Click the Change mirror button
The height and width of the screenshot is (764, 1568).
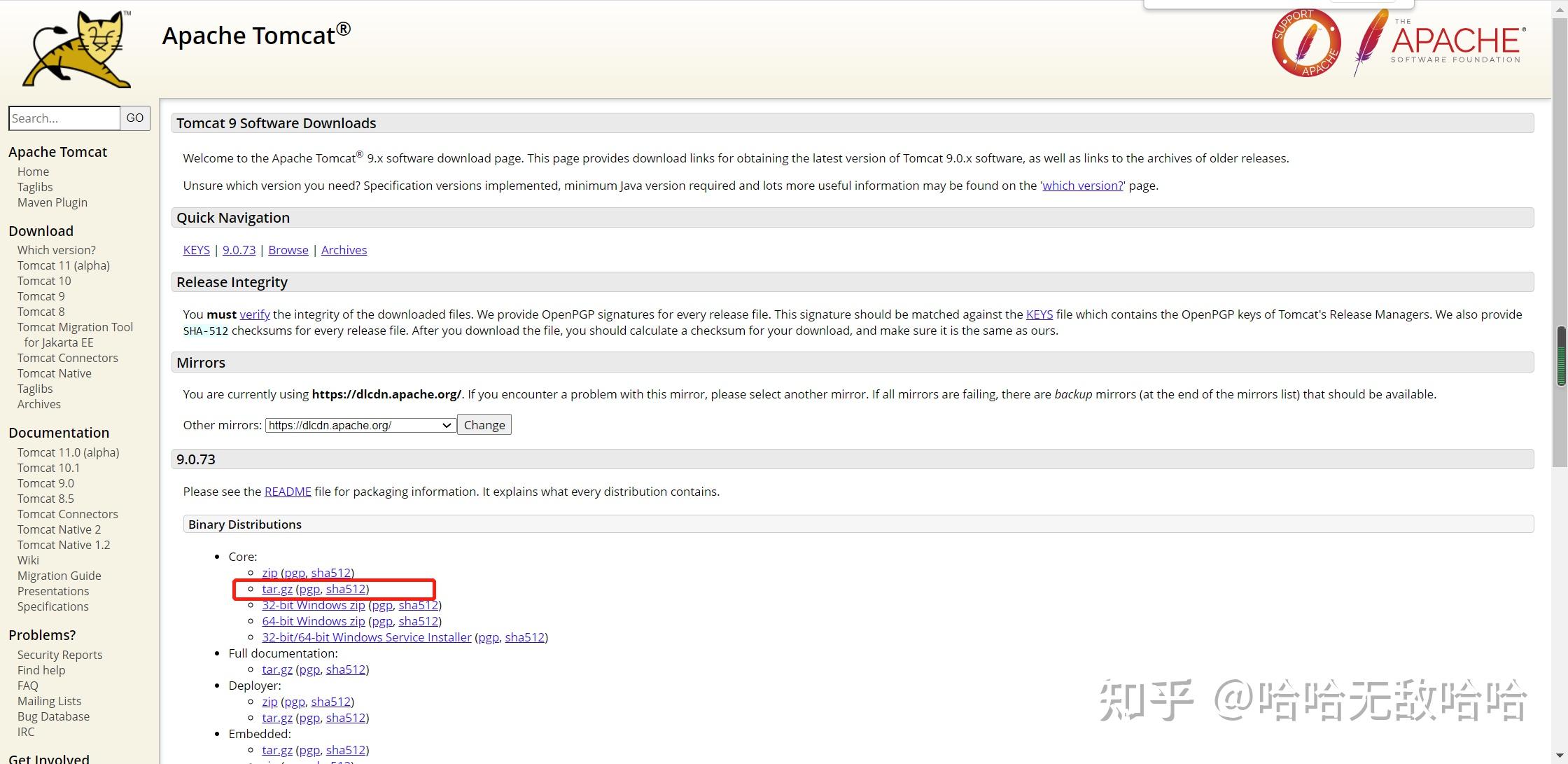click(x=484, y=425)
